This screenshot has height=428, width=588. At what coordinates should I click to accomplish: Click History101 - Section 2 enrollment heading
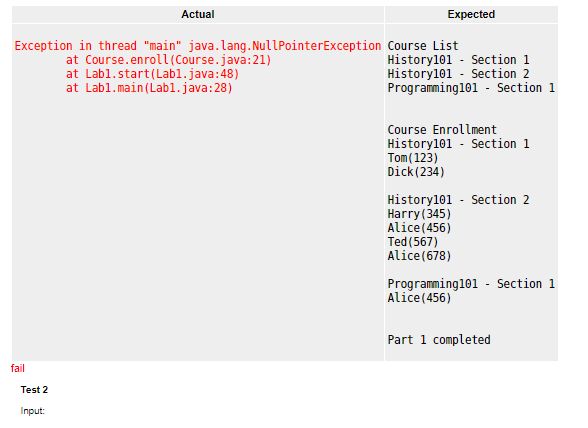click(458, 200)
